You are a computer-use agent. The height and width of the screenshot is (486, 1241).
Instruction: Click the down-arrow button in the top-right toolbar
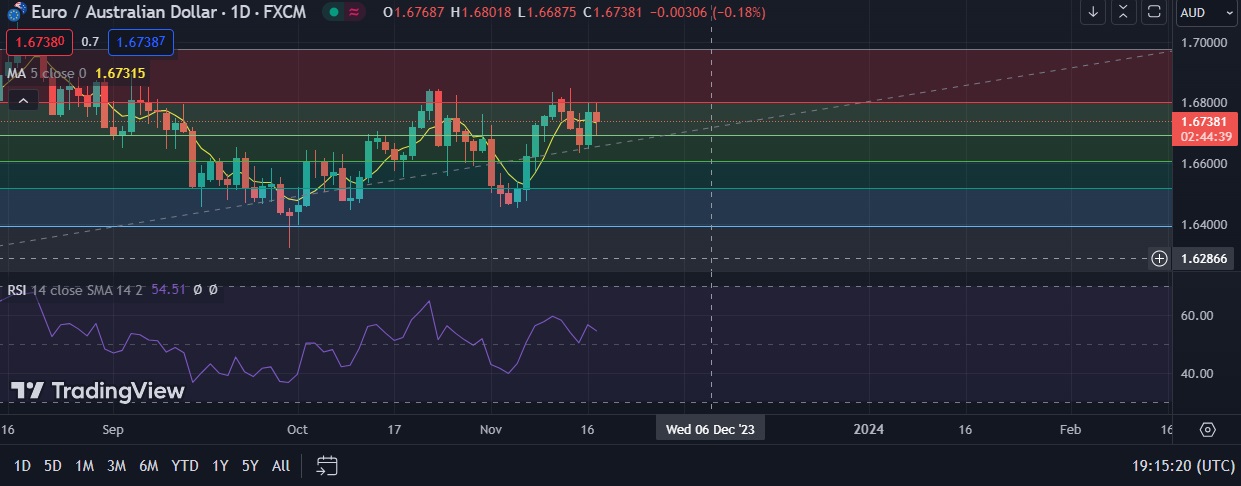pos(1093,12)
